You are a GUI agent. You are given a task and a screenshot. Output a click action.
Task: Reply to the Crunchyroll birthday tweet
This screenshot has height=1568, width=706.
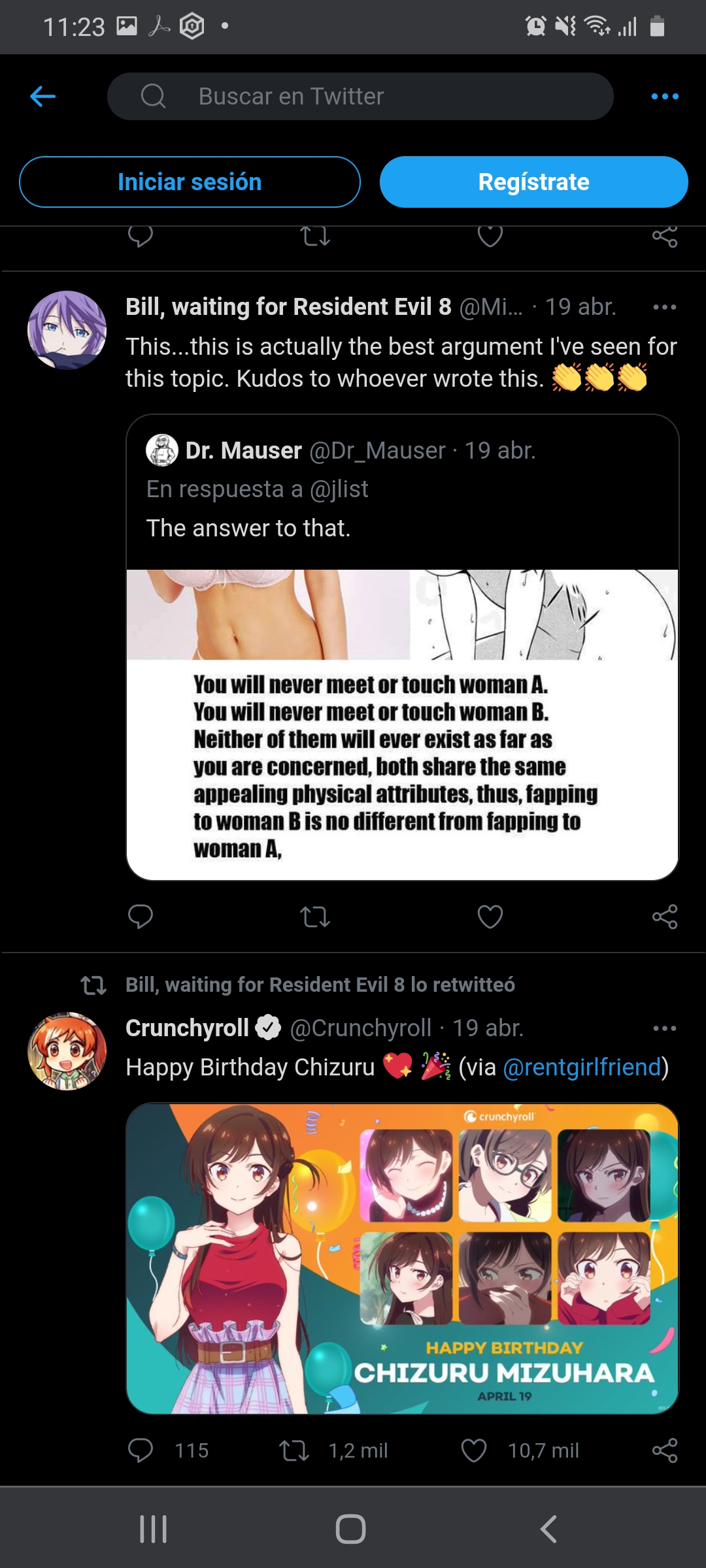(141, 1450)
